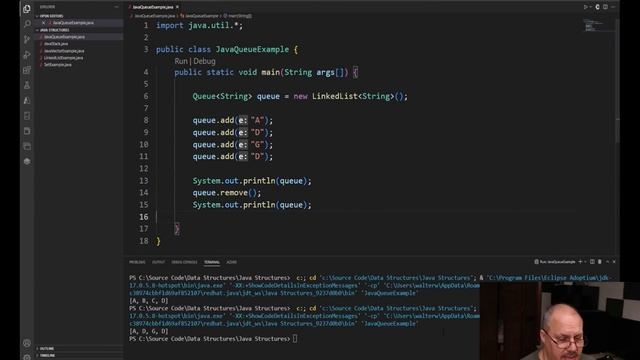Click the [A, D, G, D] terminal output
The height and width of the screenshot is (360, 640).
(149, 331)
